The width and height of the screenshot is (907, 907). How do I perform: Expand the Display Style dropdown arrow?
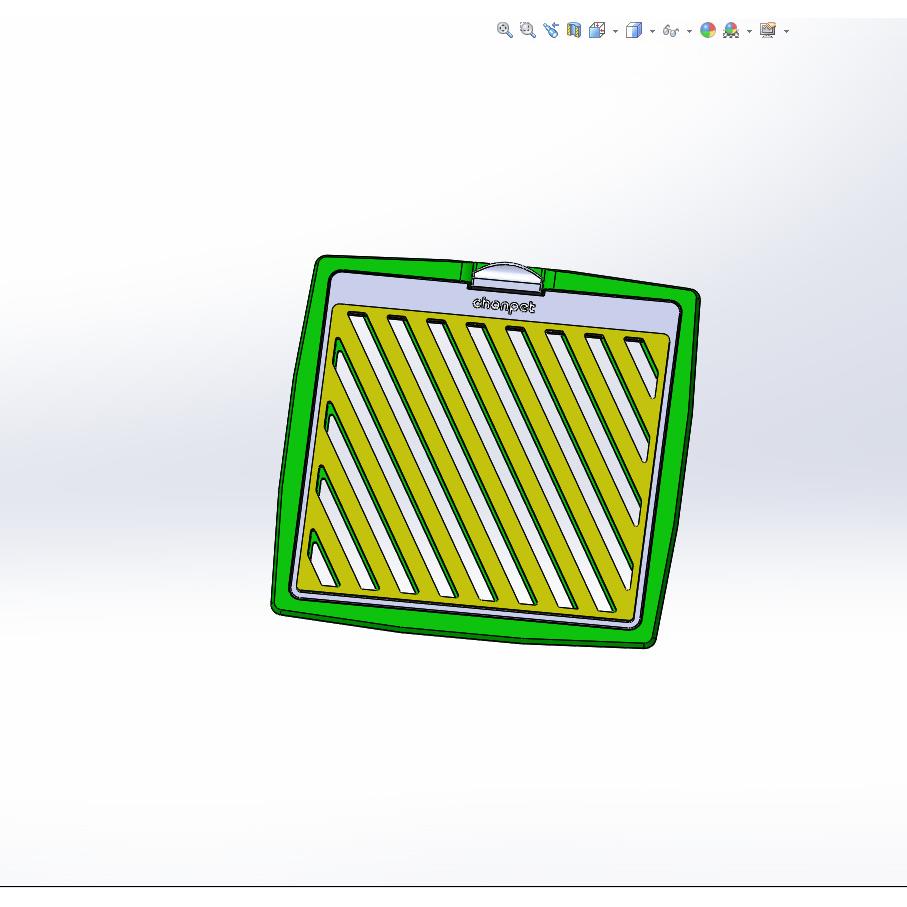pyautogui.click(x=652, y=31)
